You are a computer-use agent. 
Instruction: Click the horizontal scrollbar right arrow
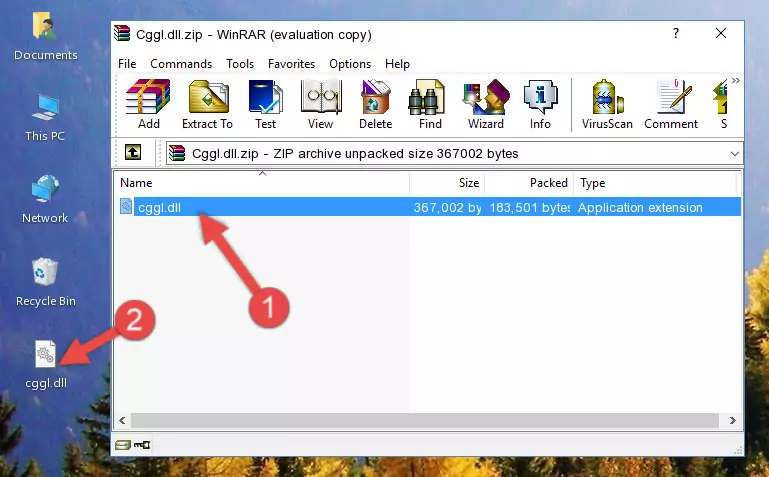click(732, 420)
